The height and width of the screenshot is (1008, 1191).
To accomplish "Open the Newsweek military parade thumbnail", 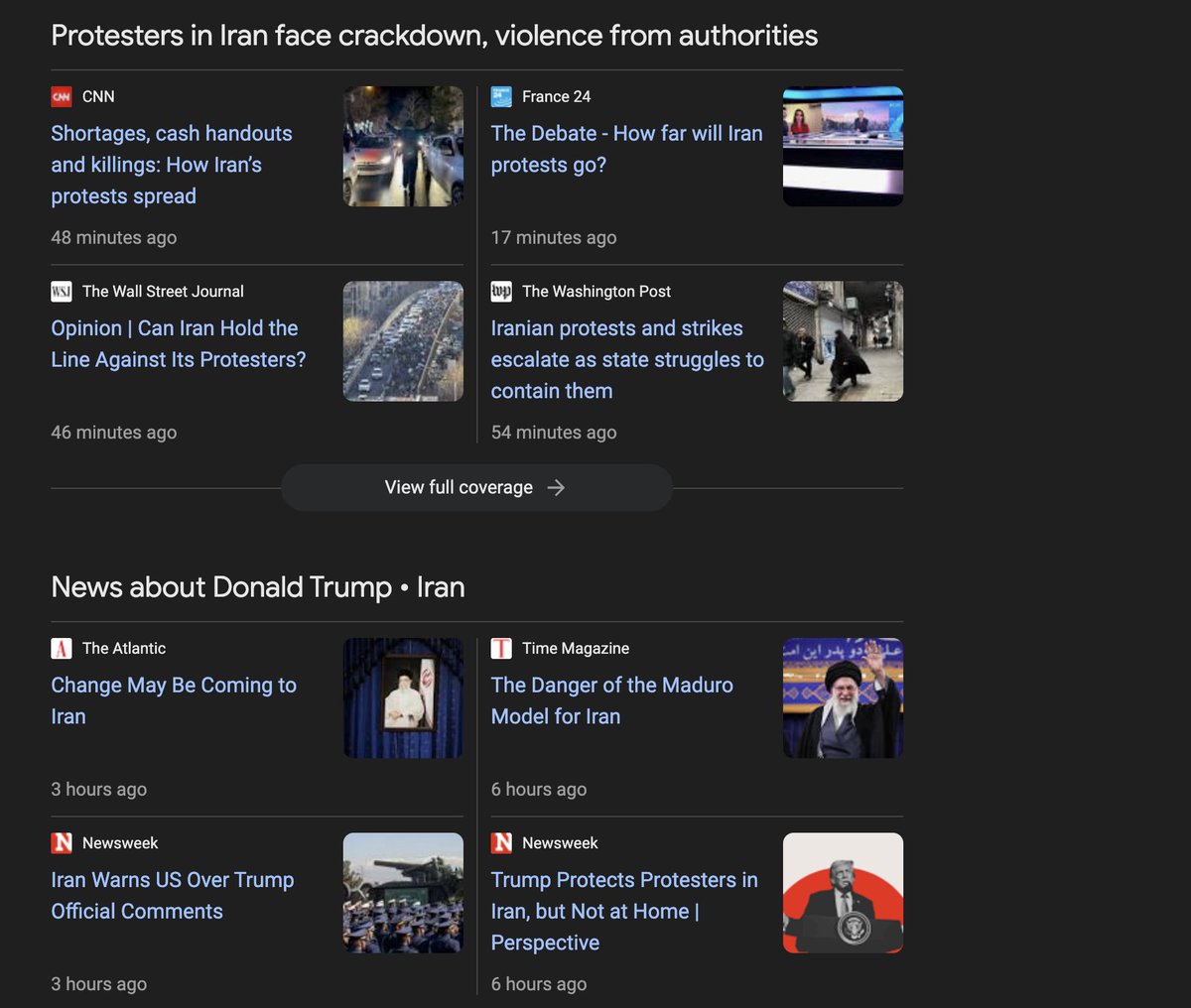I will click(403, 893).
